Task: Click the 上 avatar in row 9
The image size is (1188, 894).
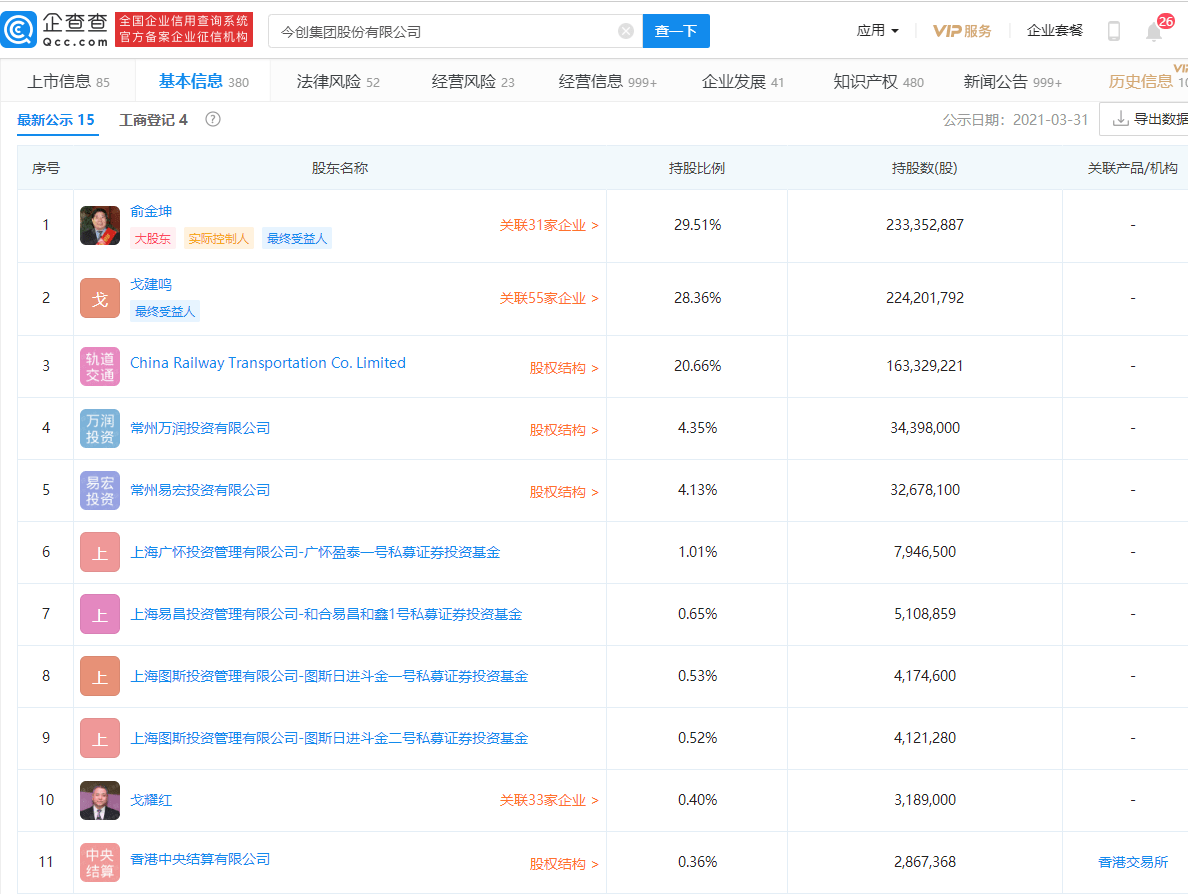Action: click(x=100, y=739)
